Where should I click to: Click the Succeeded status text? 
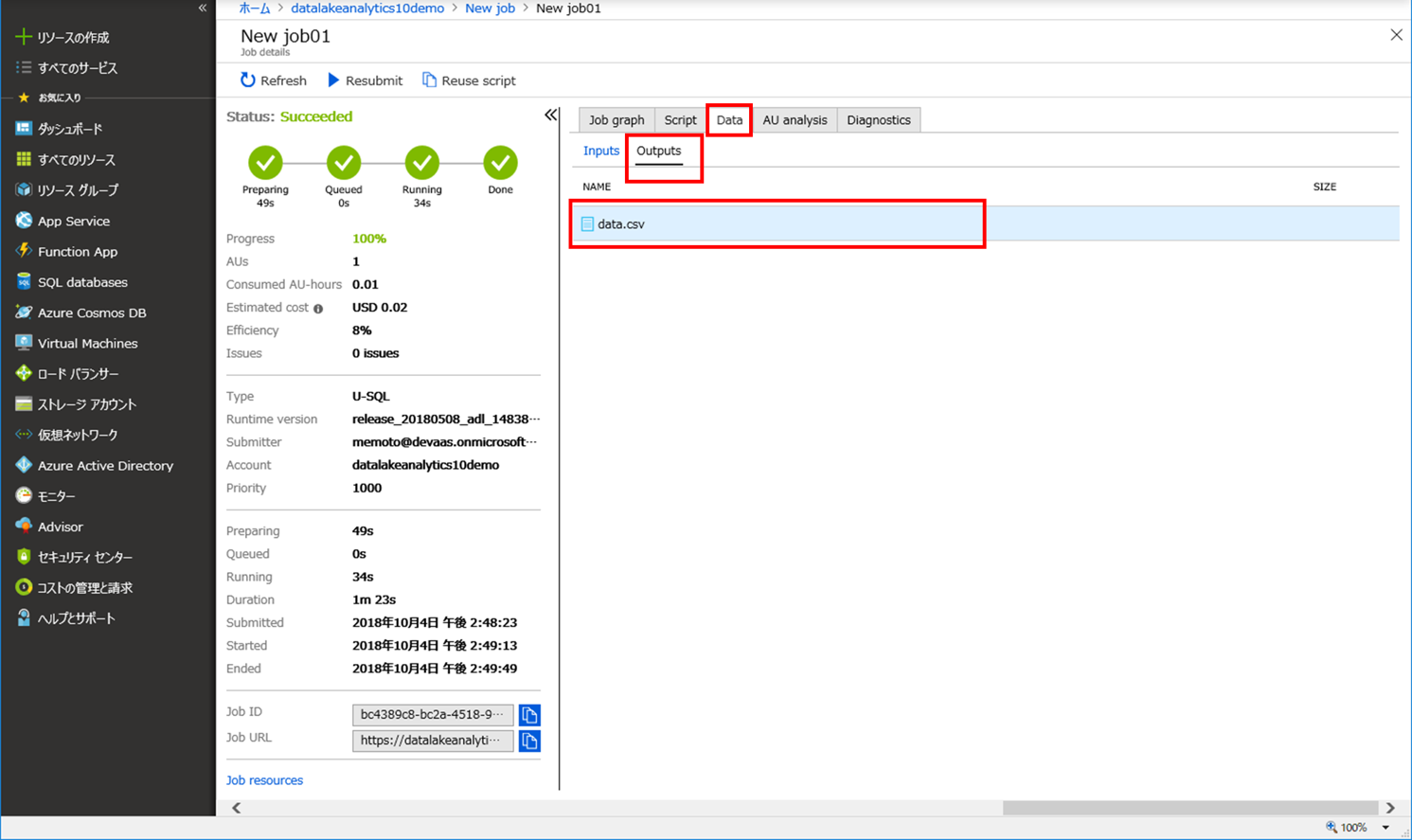pos(316,116)
